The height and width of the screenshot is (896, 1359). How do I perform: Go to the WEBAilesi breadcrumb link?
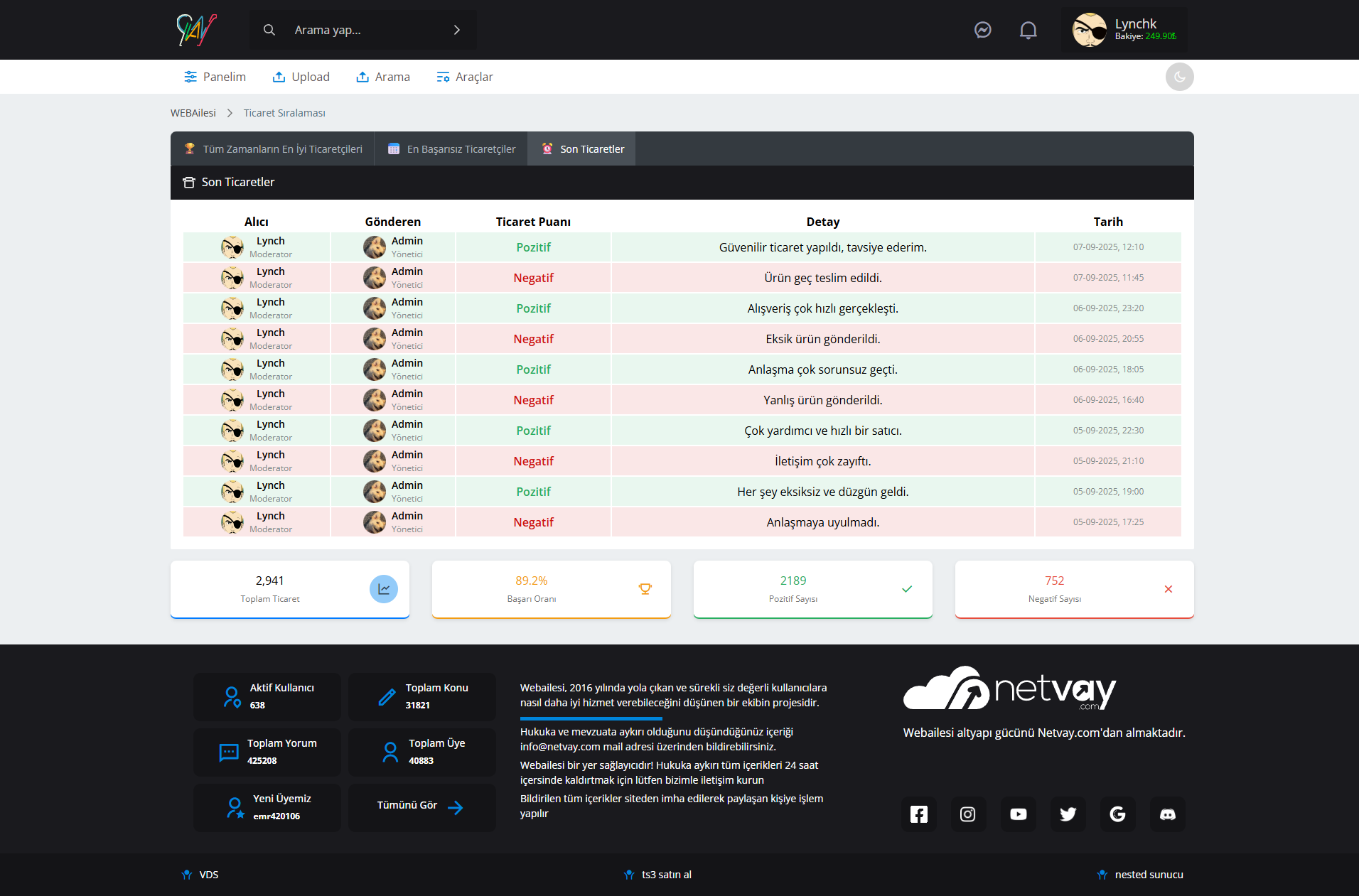(x=193, y=113)
